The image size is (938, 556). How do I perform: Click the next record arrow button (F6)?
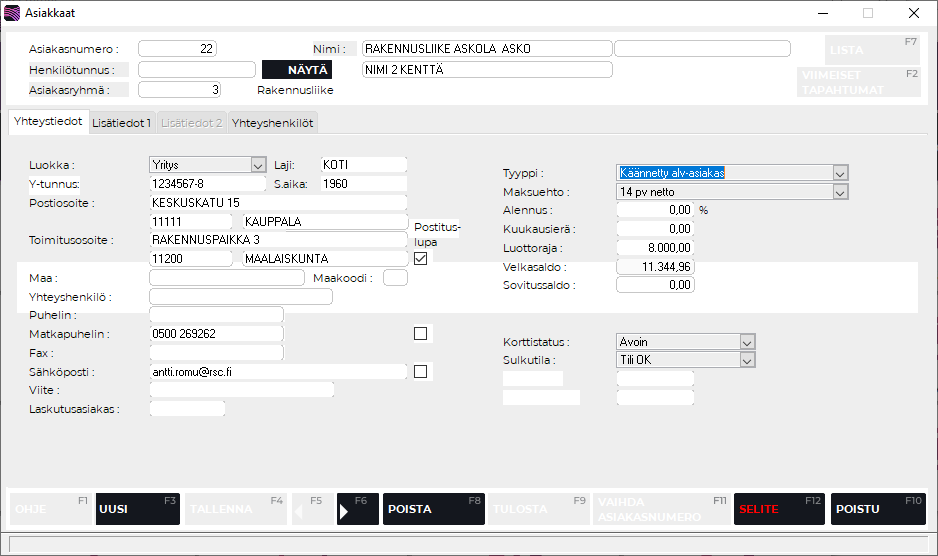click(358, 509)
